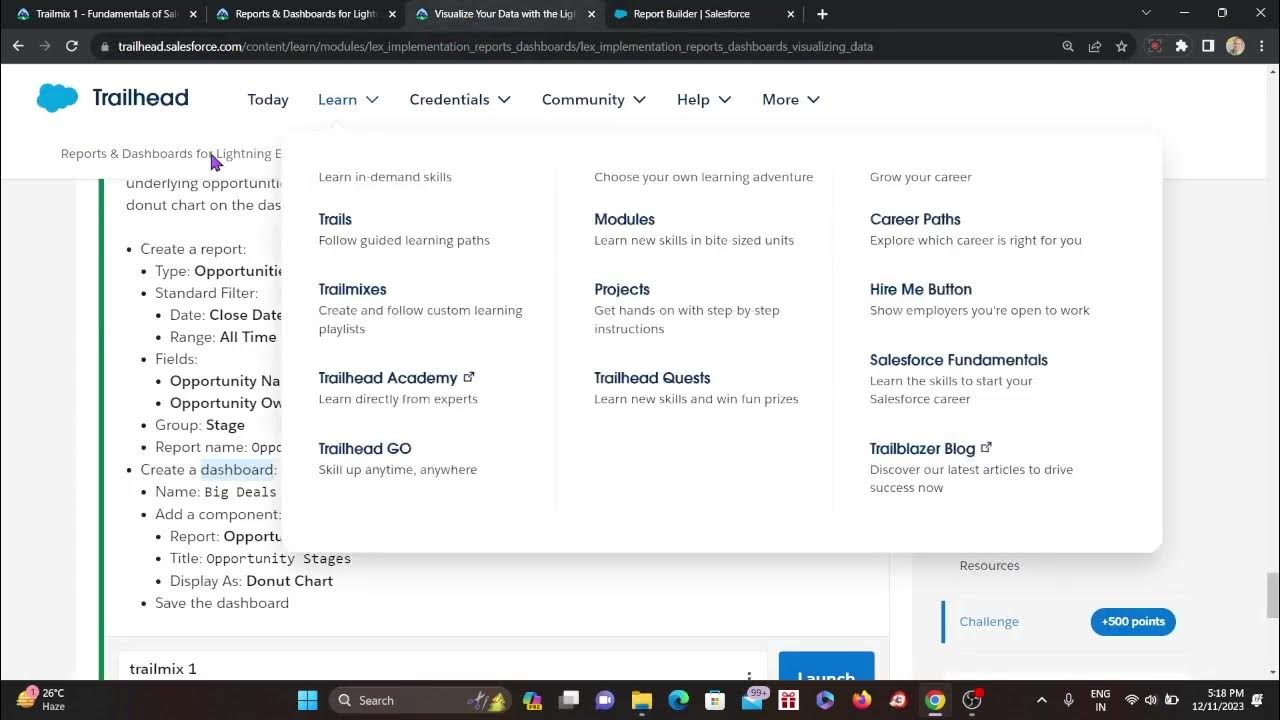
Task: Open Trailhead Academy link
Action: pyautogui.click(x=396, y=378)
